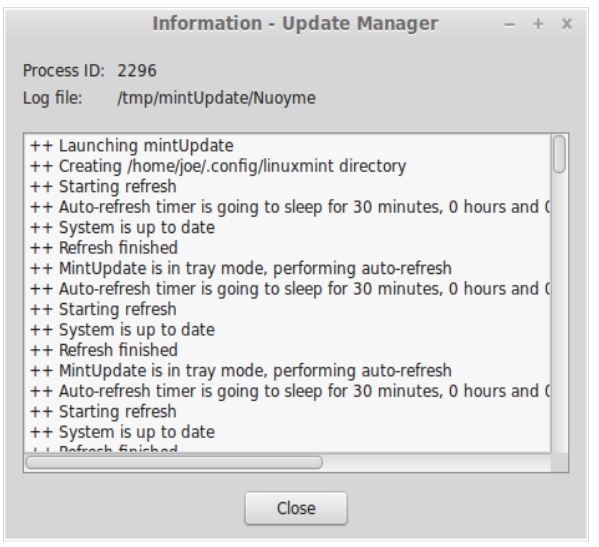Minimize the Update Manager information window
599x547 pixels.
point(510,24)
